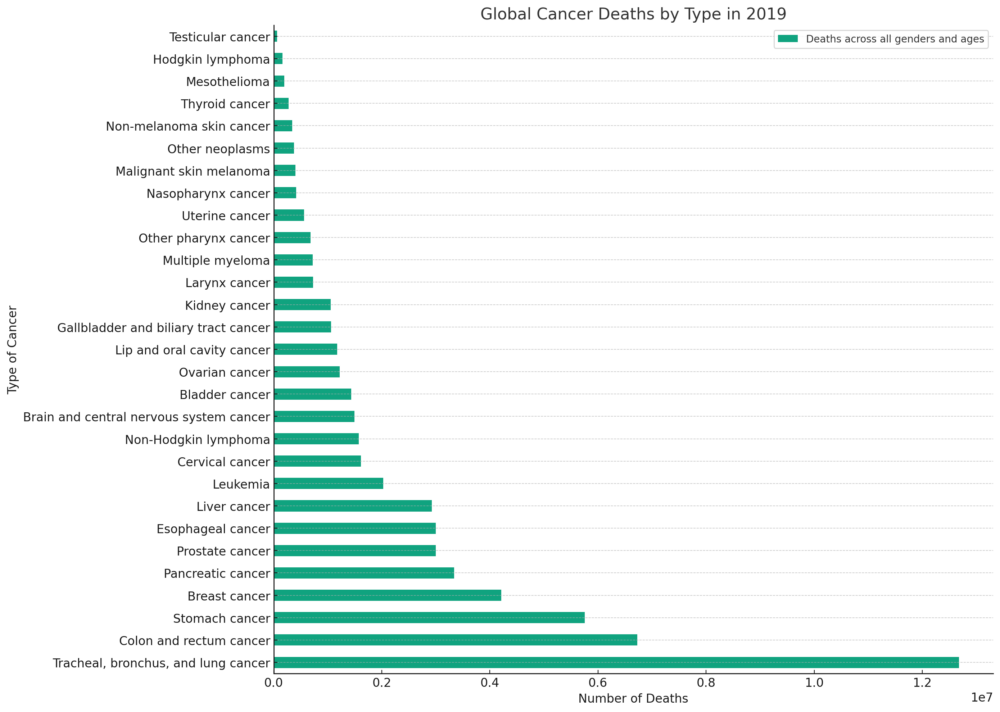Click the x-axis tick value 0.4

(x=490, y=682)
